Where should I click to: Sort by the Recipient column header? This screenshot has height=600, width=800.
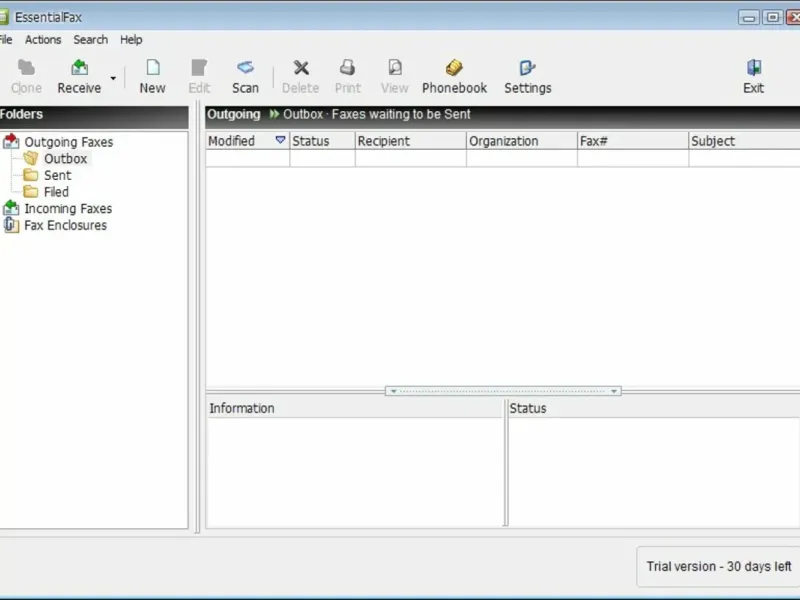point(411,141)
